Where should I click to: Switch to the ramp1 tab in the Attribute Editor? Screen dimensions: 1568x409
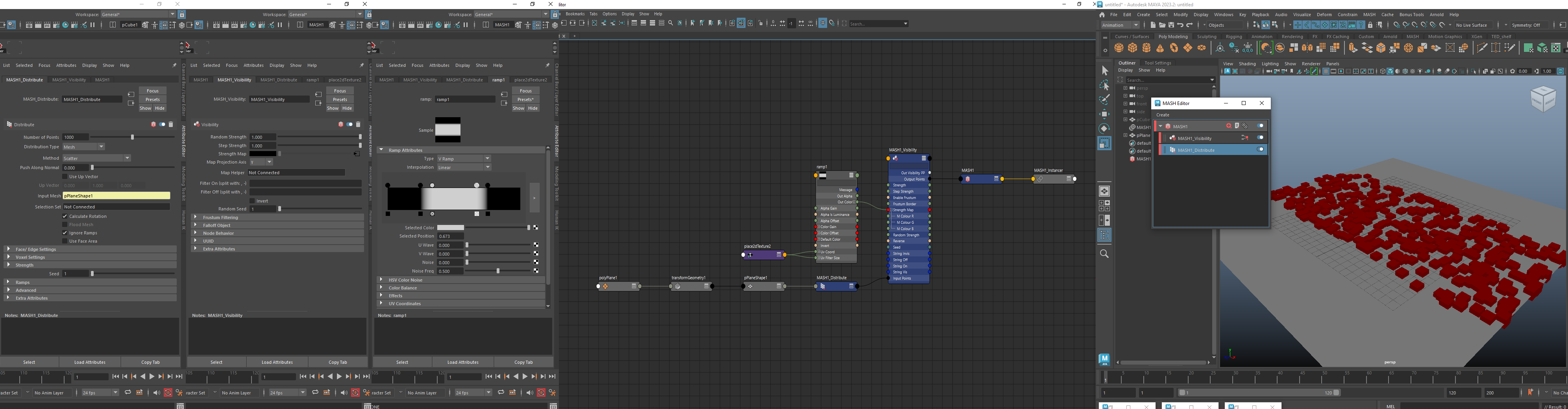499,80
